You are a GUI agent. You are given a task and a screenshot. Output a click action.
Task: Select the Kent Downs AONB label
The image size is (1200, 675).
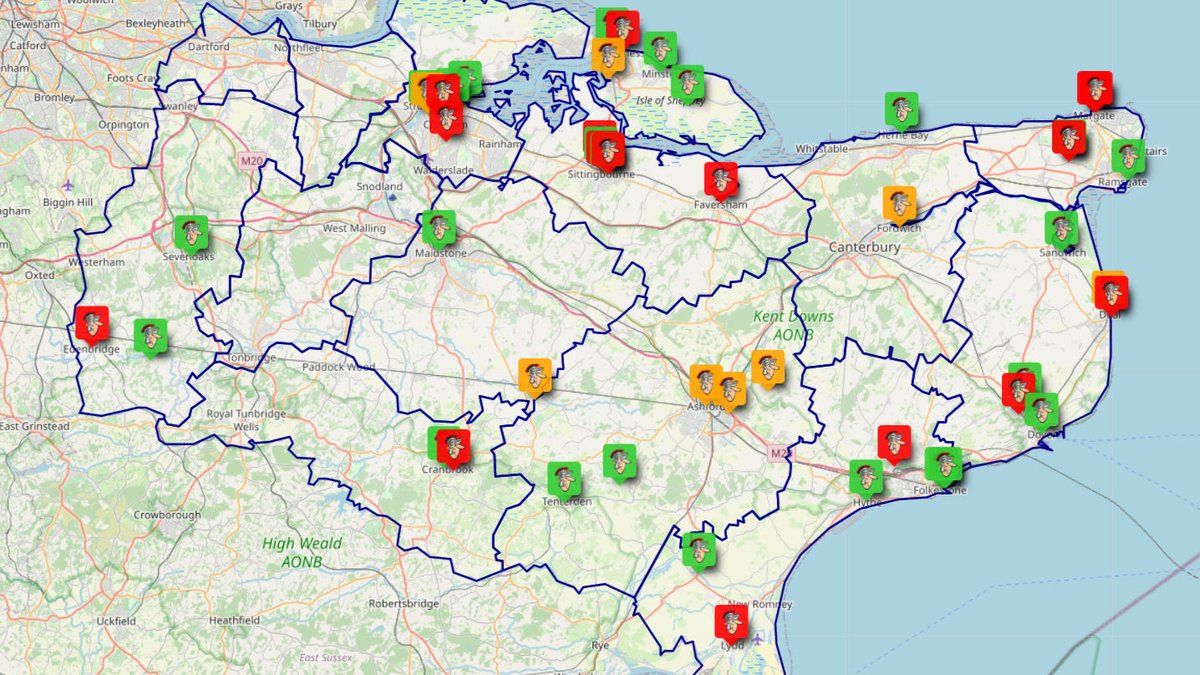tap(793, 325)
